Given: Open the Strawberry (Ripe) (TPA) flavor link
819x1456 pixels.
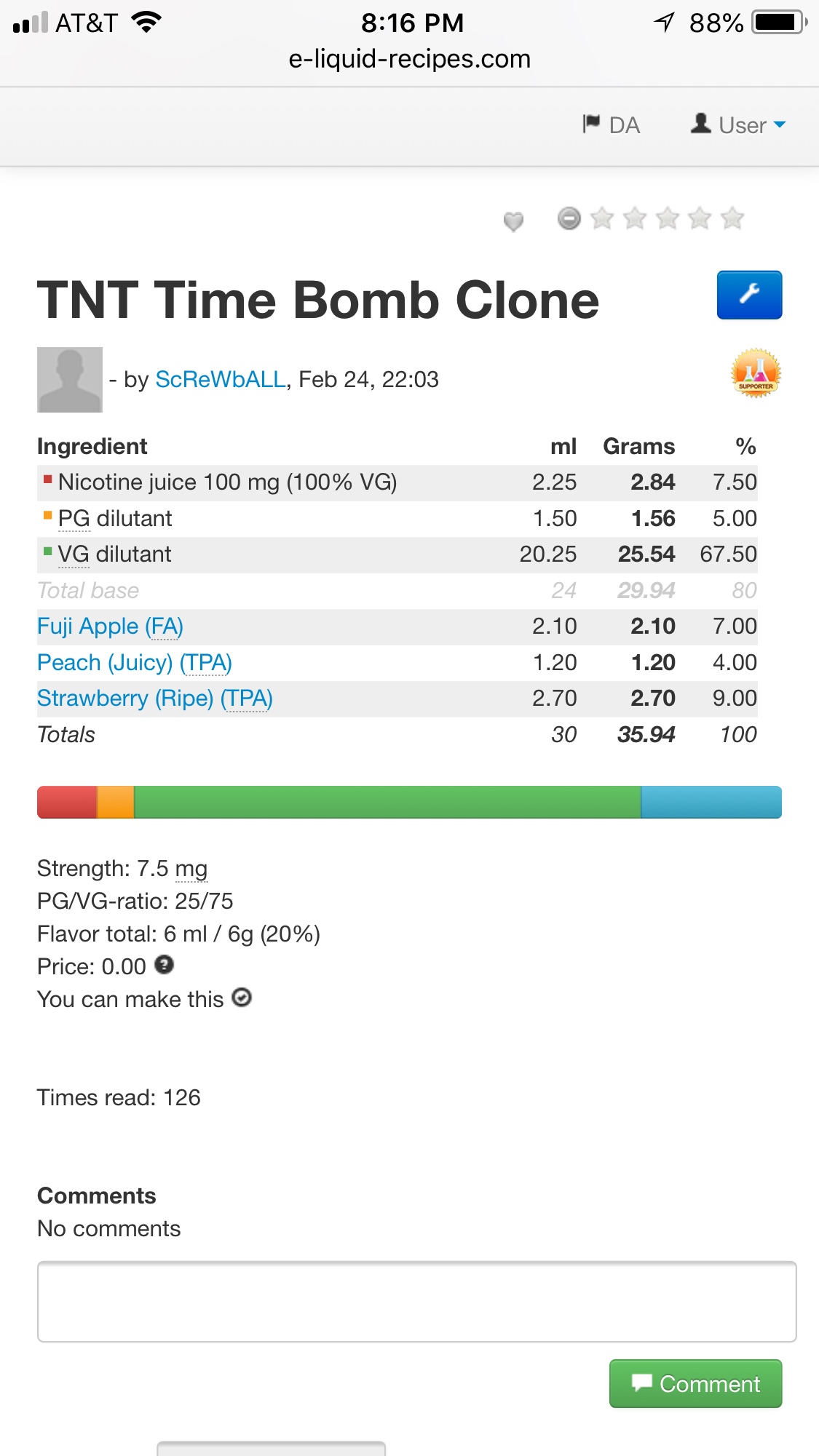Looking at the screenshot, I should tap(154, 699).
